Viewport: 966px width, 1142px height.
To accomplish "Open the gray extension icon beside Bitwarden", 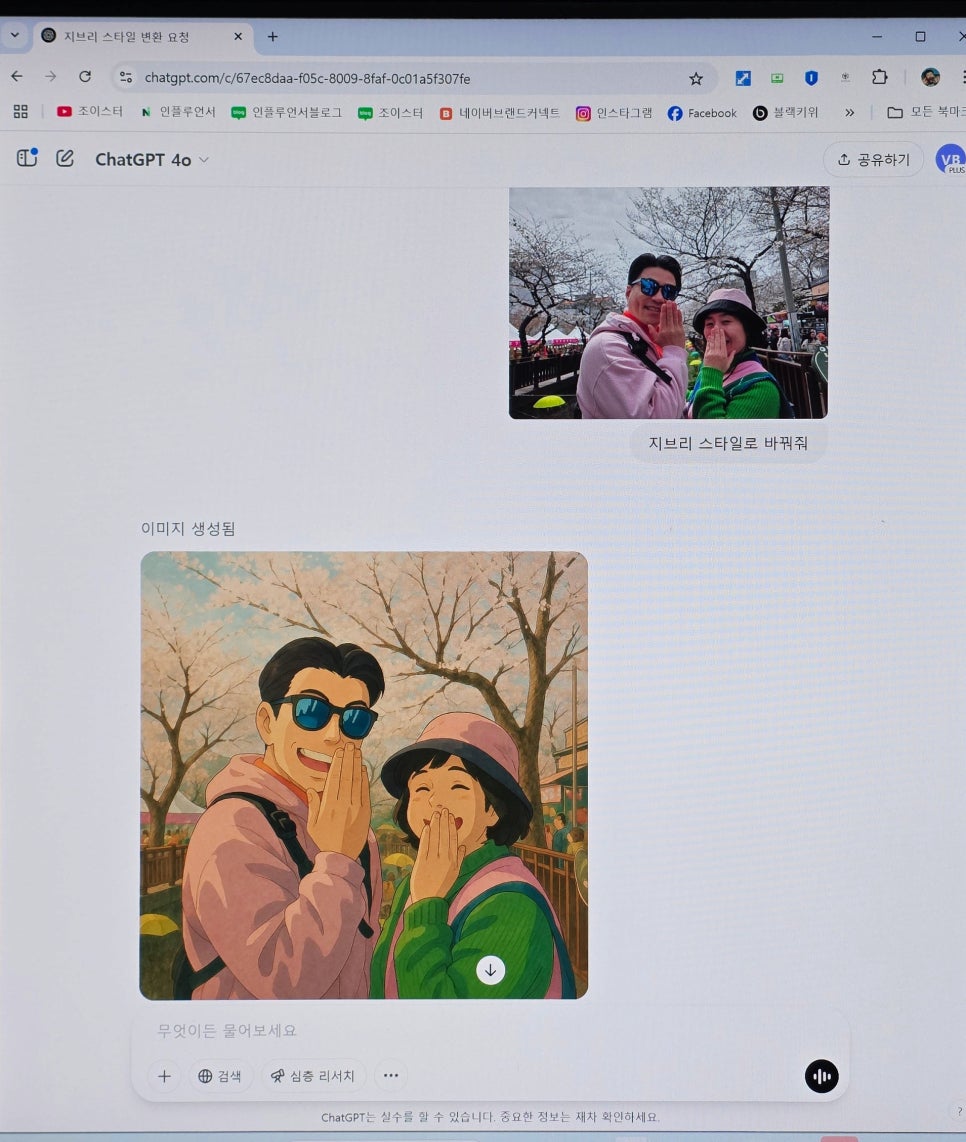I will [845, 77].
